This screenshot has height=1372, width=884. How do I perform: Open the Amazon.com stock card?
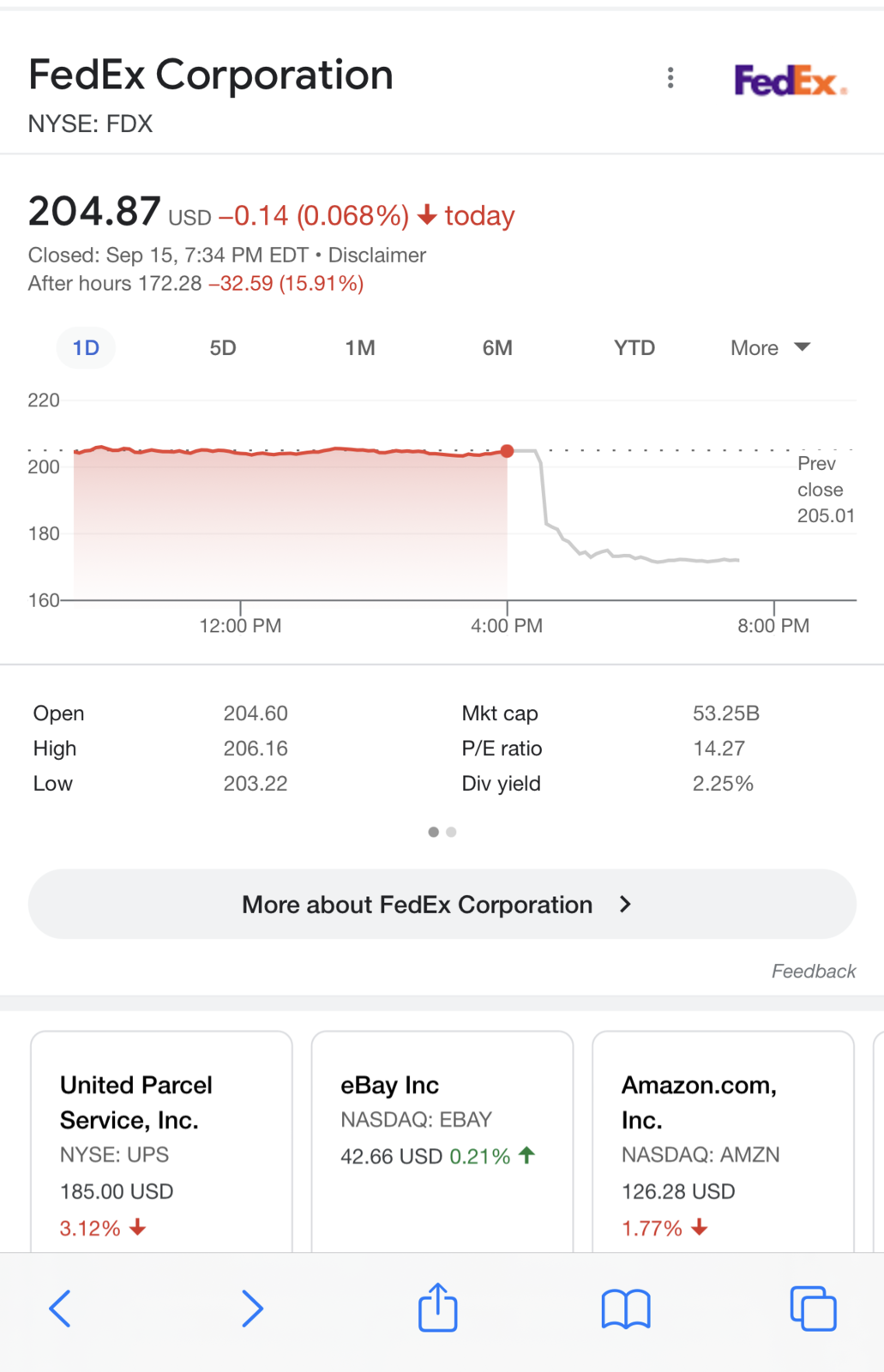pos(724,1141)
